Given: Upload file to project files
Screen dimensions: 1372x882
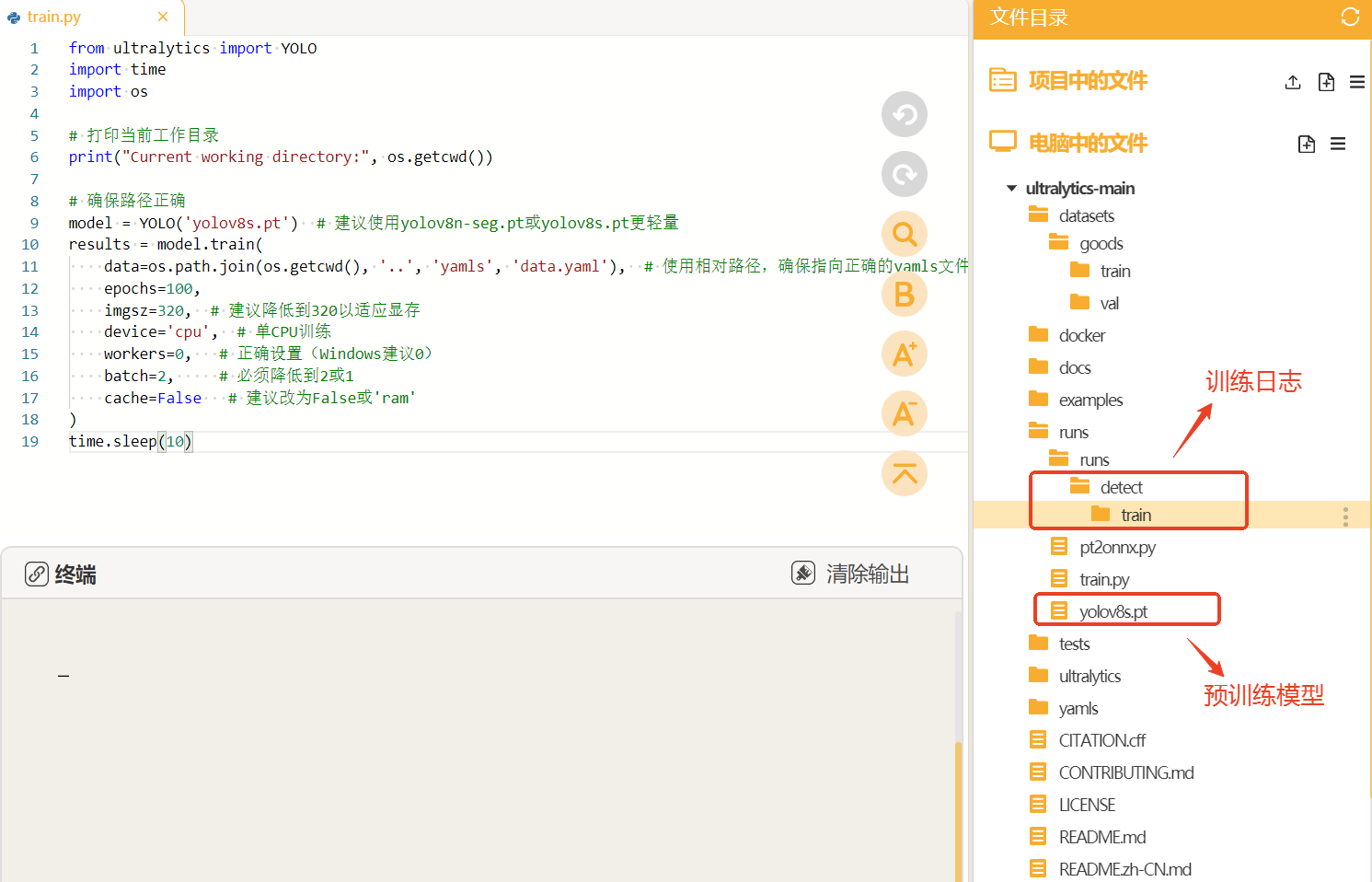Looking at the screenshot, I should pyautogui.click(x=1293, y=82).
